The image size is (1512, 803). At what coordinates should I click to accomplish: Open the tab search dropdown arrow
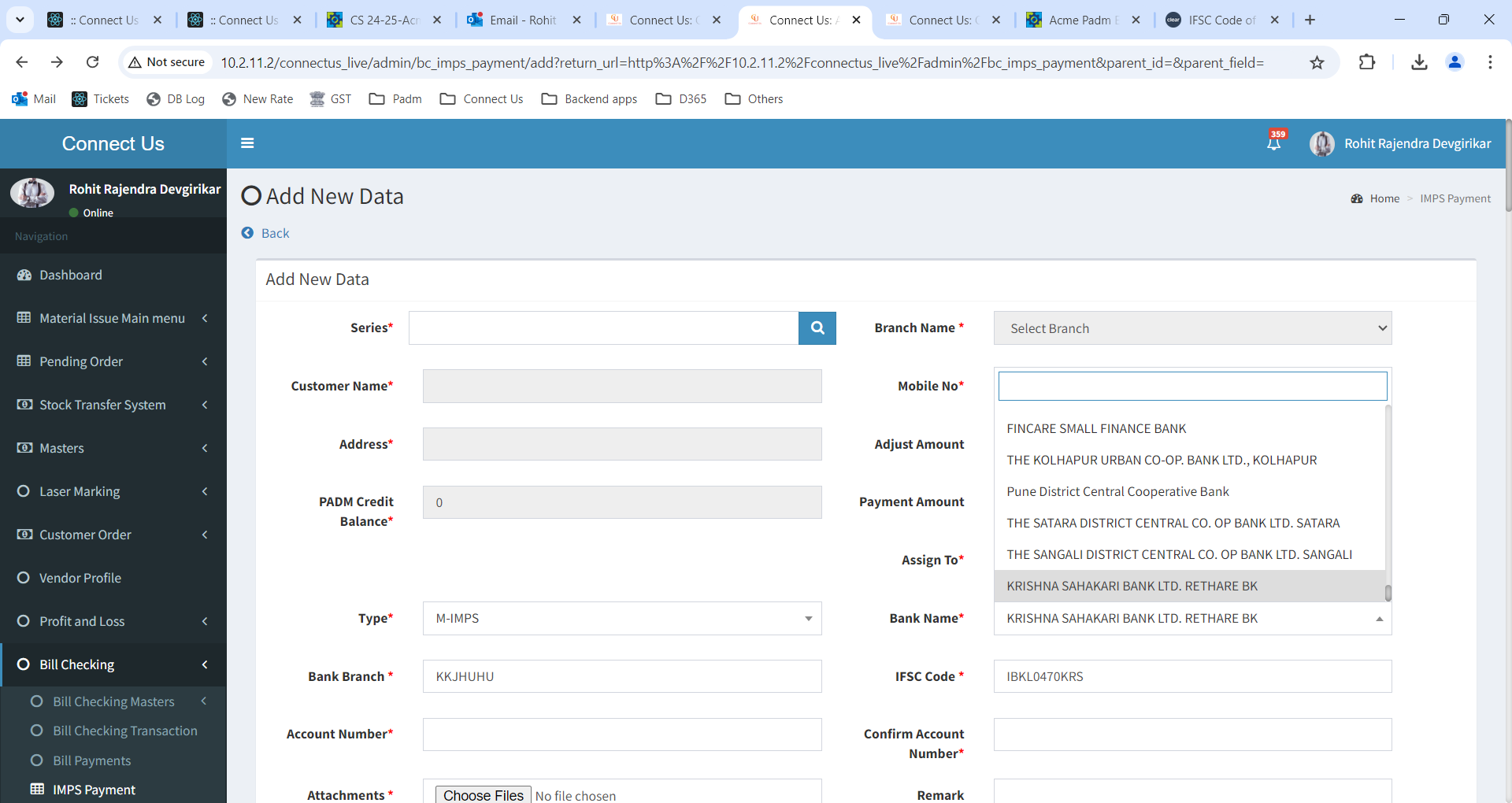[20, 20]
